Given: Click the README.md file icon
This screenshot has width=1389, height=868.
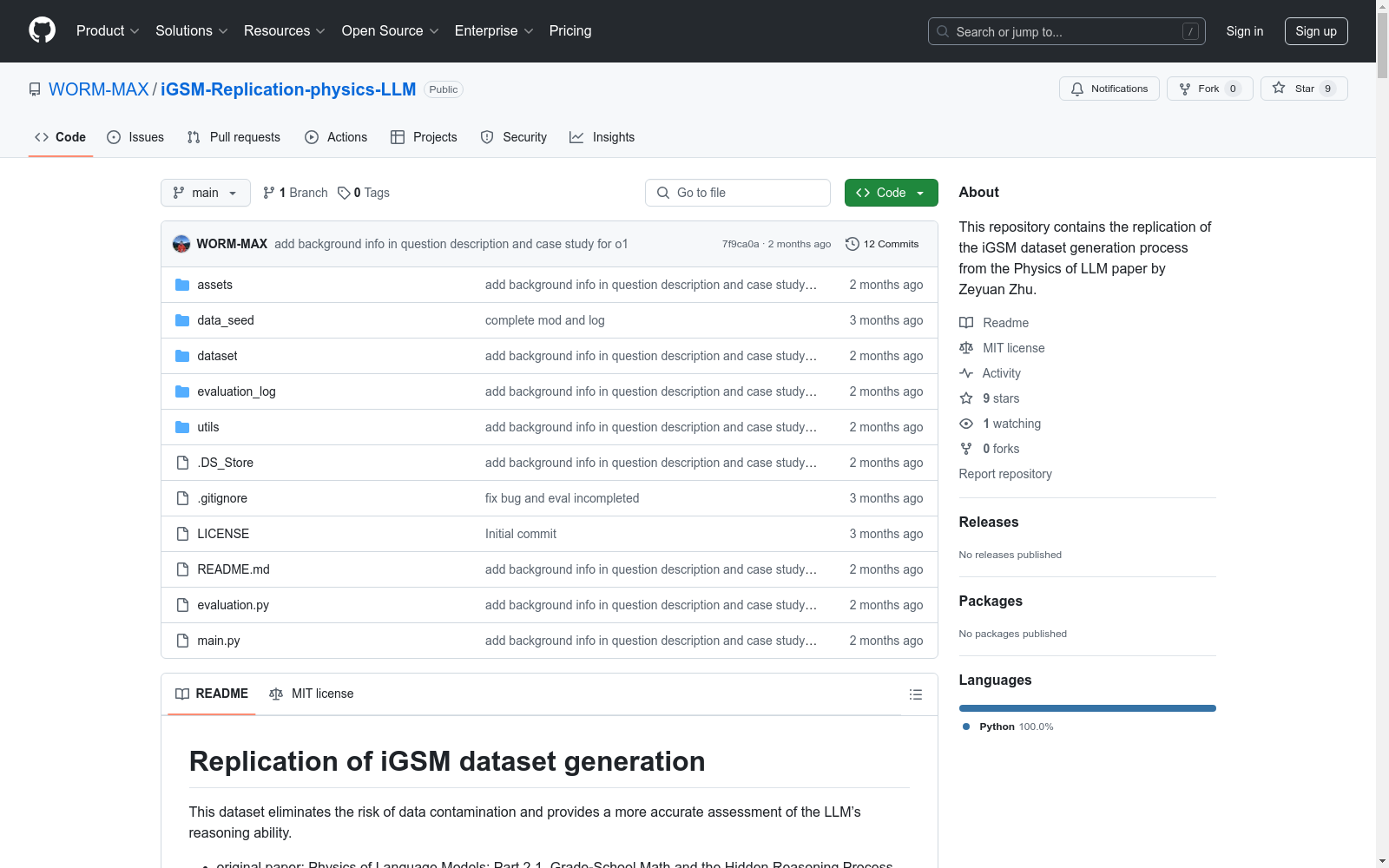Looking at the screenshot, I should [x=182, y=569].
